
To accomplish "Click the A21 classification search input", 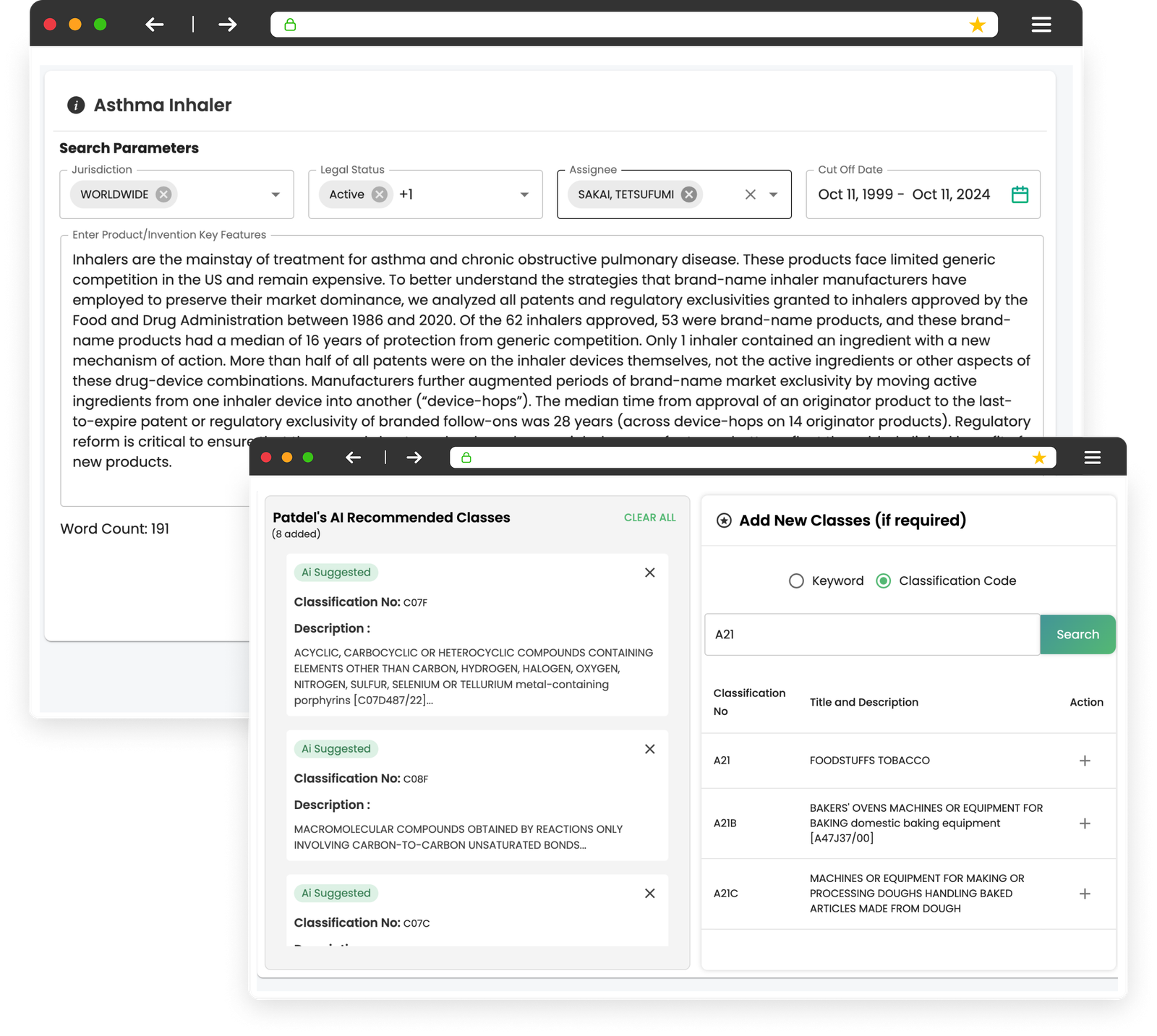I will [x=872, y=635].
